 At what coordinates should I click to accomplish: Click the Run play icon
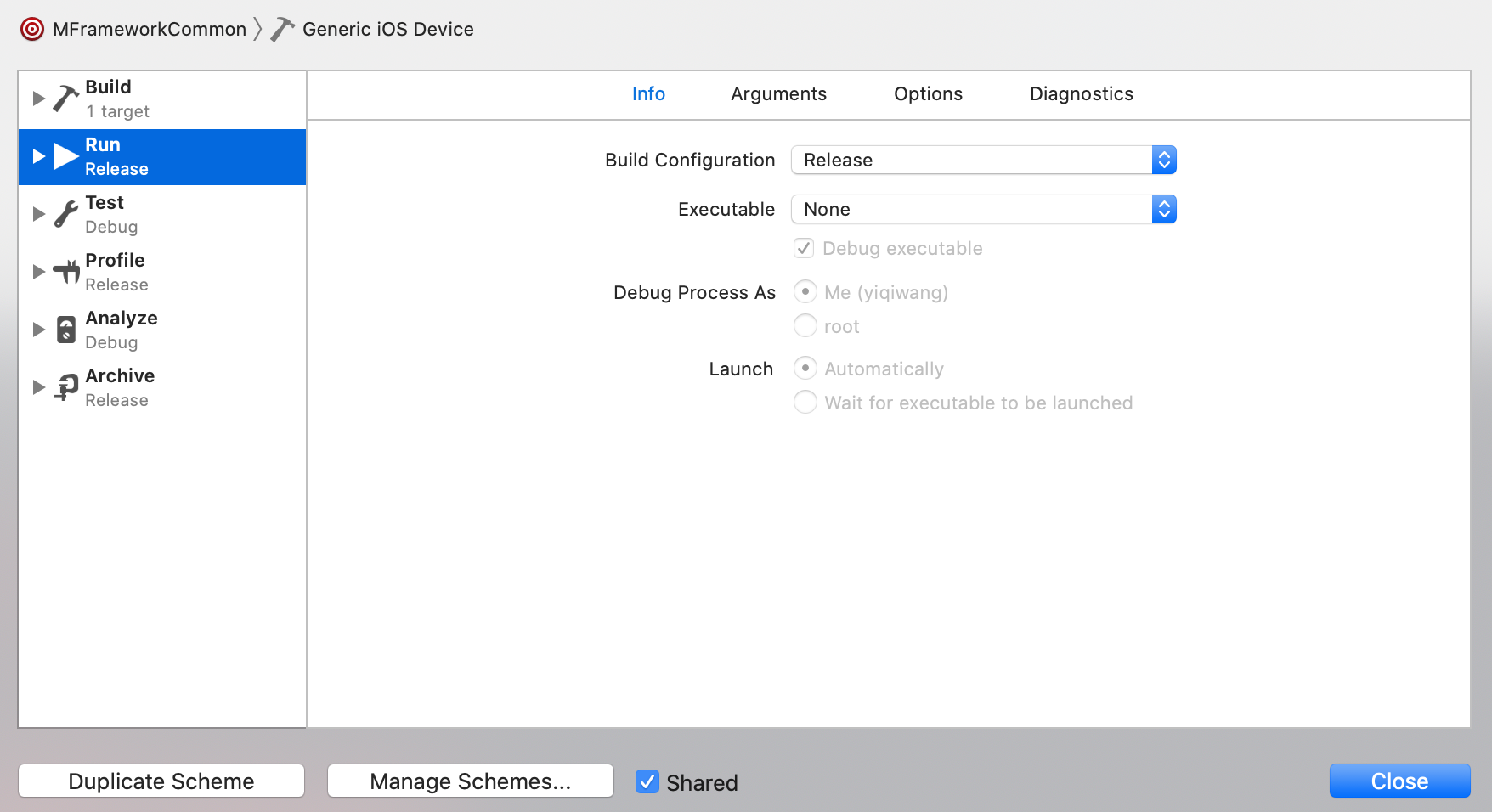[x=66, y=156]
